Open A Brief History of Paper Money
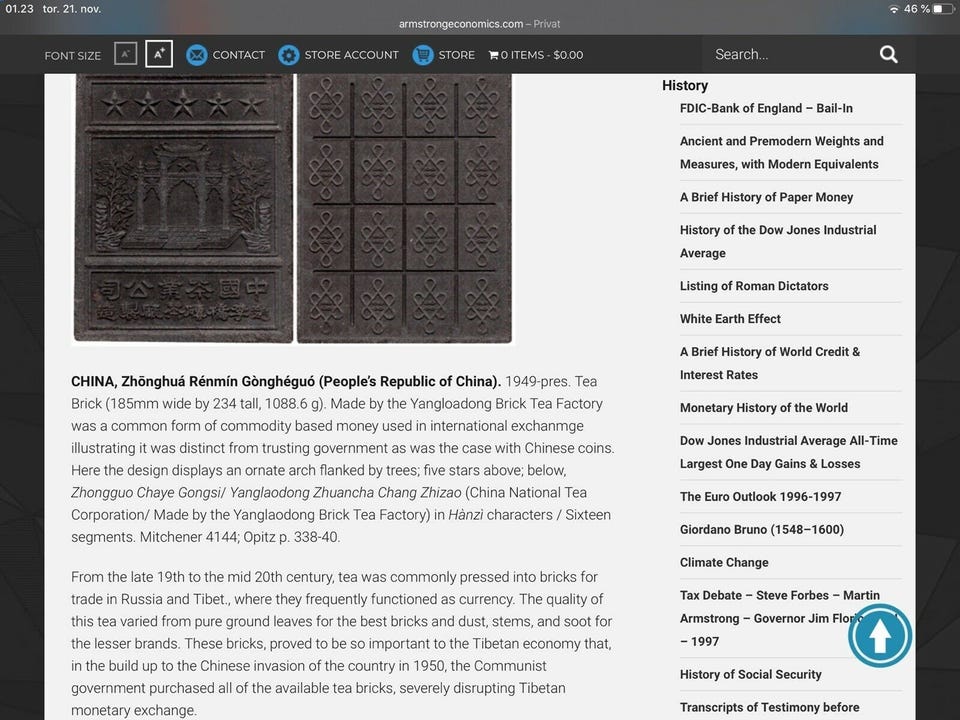This screenshot has height=720, width=960. pos(766,197)
